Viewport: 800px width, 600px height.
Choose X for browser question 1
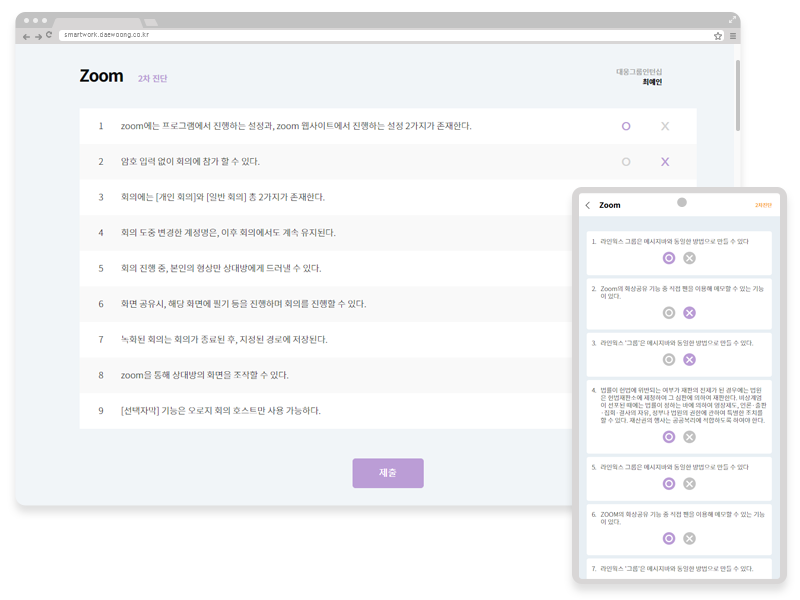[x=665, y=126]
